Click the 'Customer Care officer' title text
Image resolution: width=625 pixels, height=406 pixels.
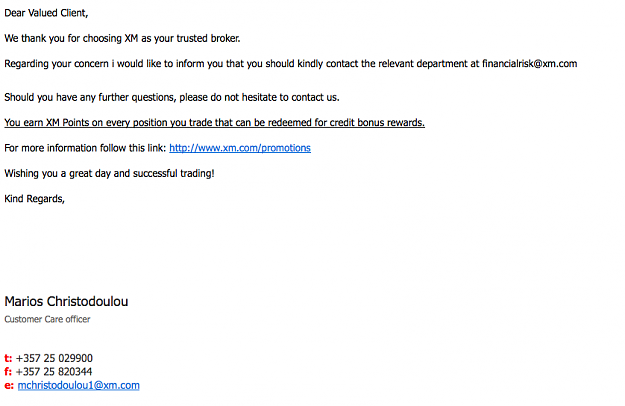pos(47,319)
